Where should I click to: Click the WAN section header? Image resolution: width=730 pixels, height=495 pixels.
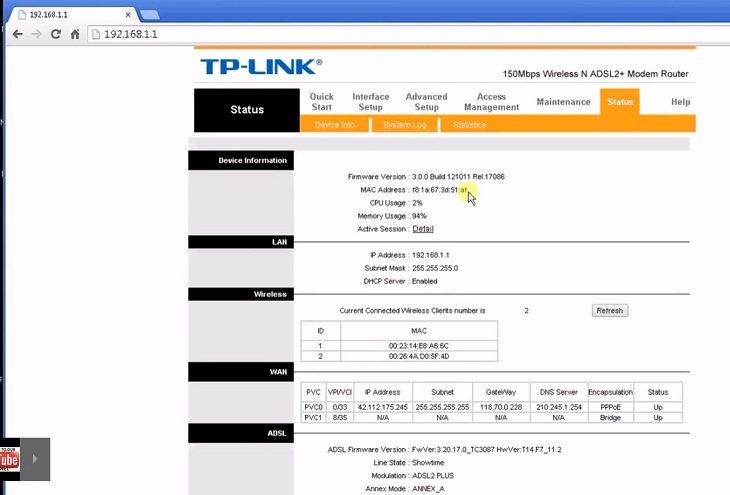tap(241, 372)
